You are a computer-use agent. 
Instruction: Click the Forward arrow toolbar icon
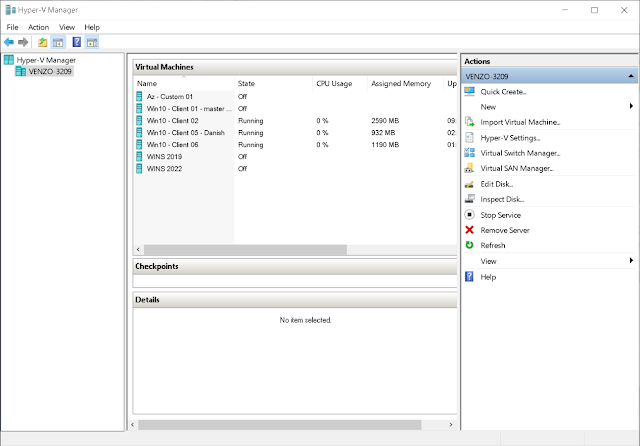23,42
